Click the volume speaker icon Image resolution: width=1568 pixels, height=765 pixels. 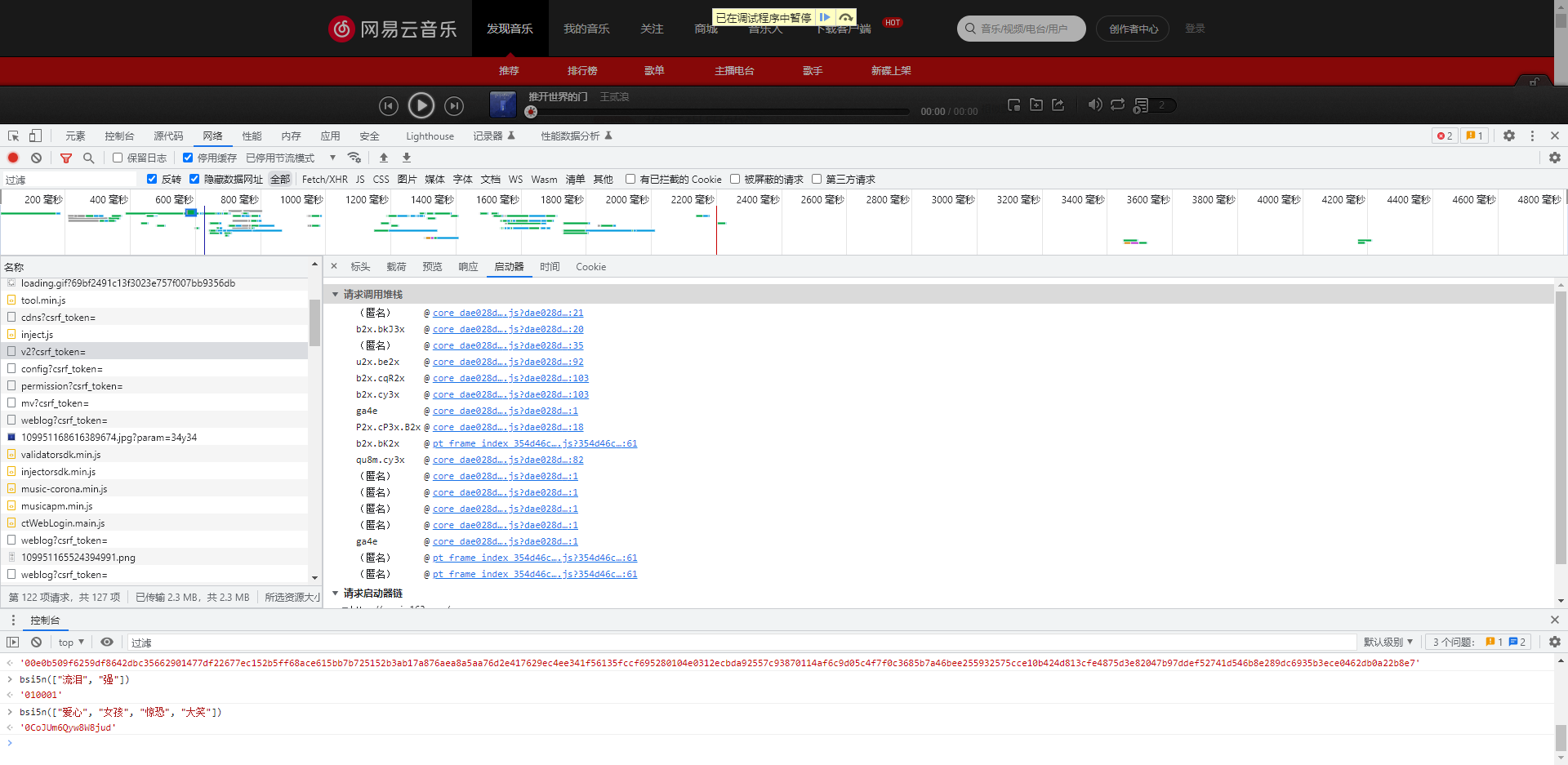(1095, 105)
